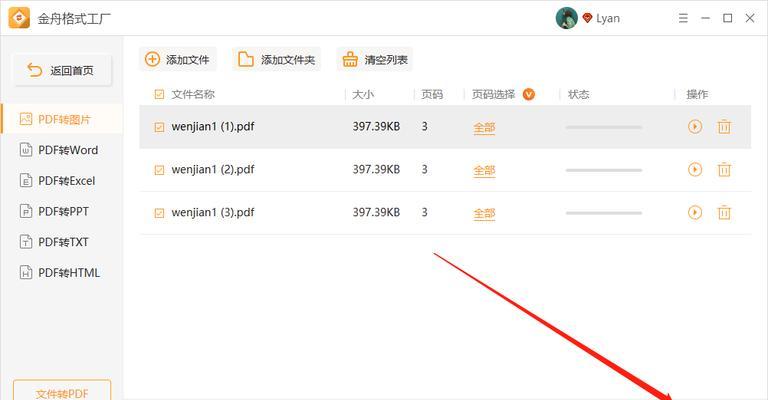Toggle the select-all checkbox beside 文件名称

coord(159,94)
